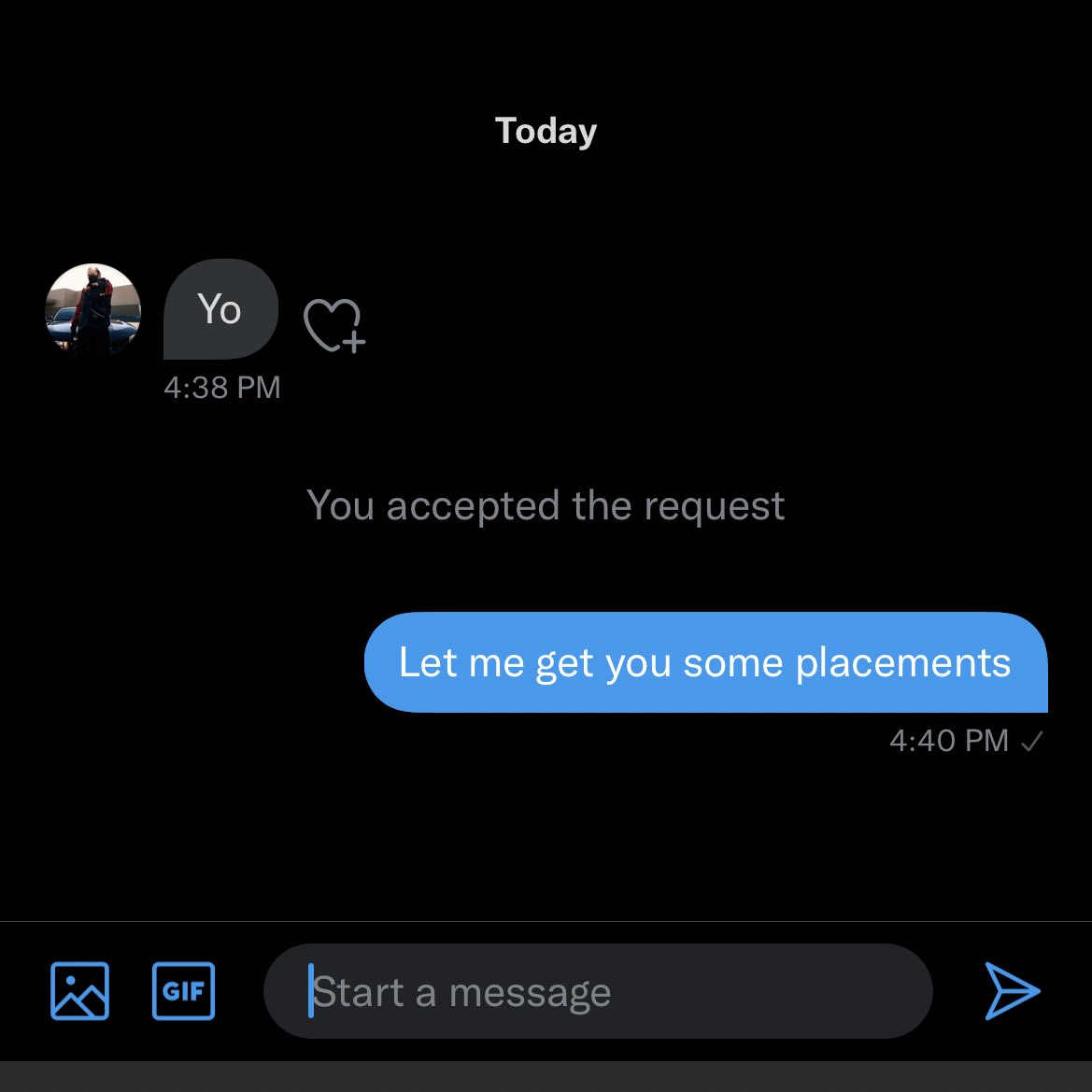The height and width of the screenshot is (1092, 1092).
Task: Click the word "message" in the composer placeholder
Action: point(530,992)
